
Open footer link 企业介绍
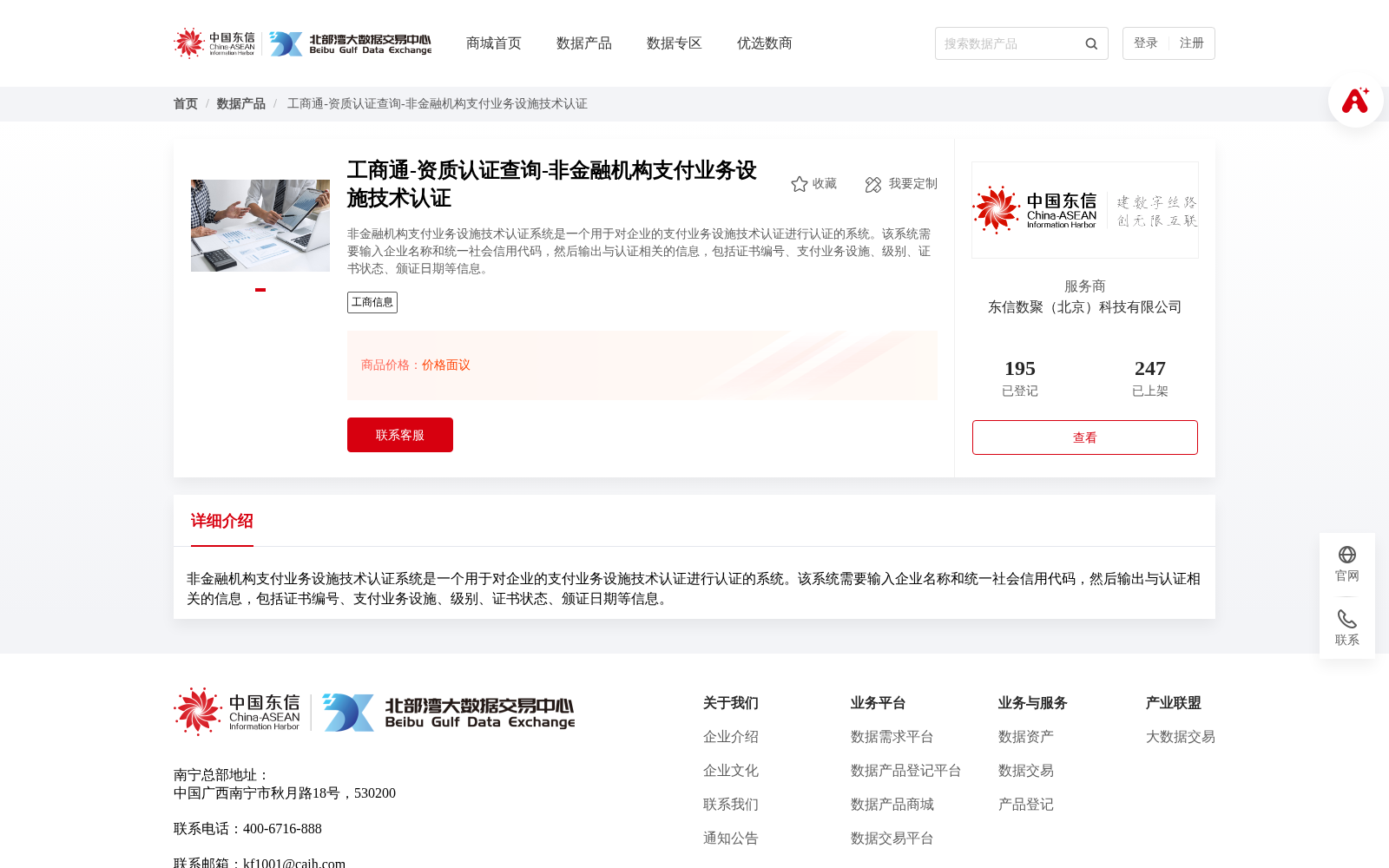pos(731,737)
